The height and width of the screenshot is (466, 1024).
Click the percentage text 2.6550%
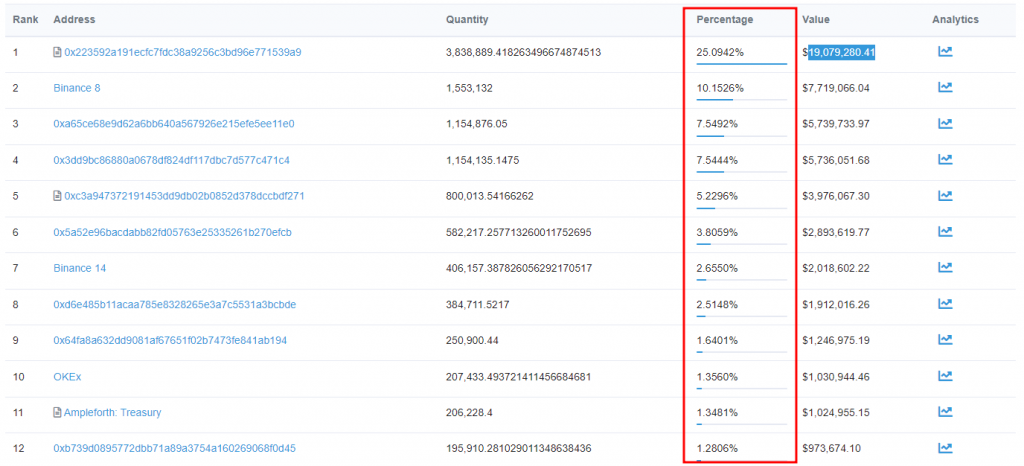(718, 268)
